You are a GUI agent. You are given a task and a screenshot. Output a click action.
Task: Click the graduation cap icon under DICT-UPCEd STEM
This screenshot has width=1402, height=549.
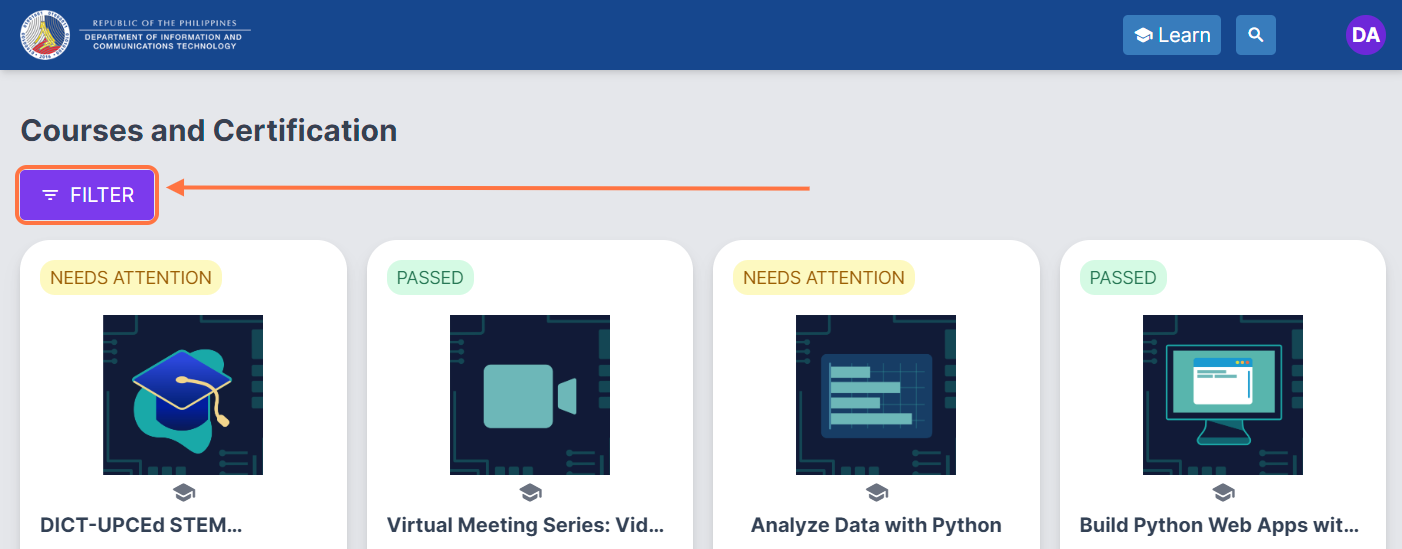(183, 492)
